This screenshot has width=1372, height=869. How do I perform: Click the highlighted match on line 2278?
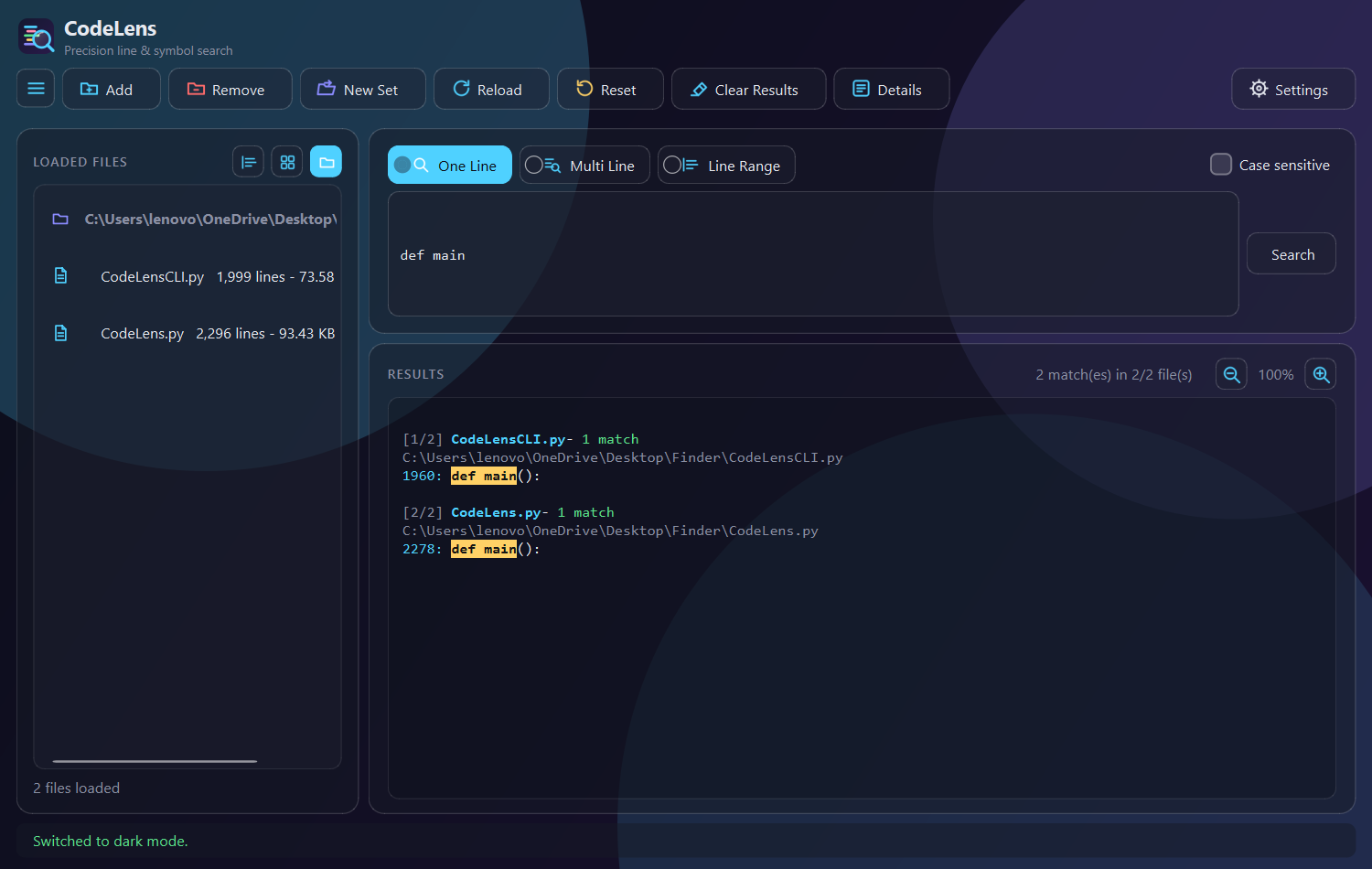coord(484,549)
